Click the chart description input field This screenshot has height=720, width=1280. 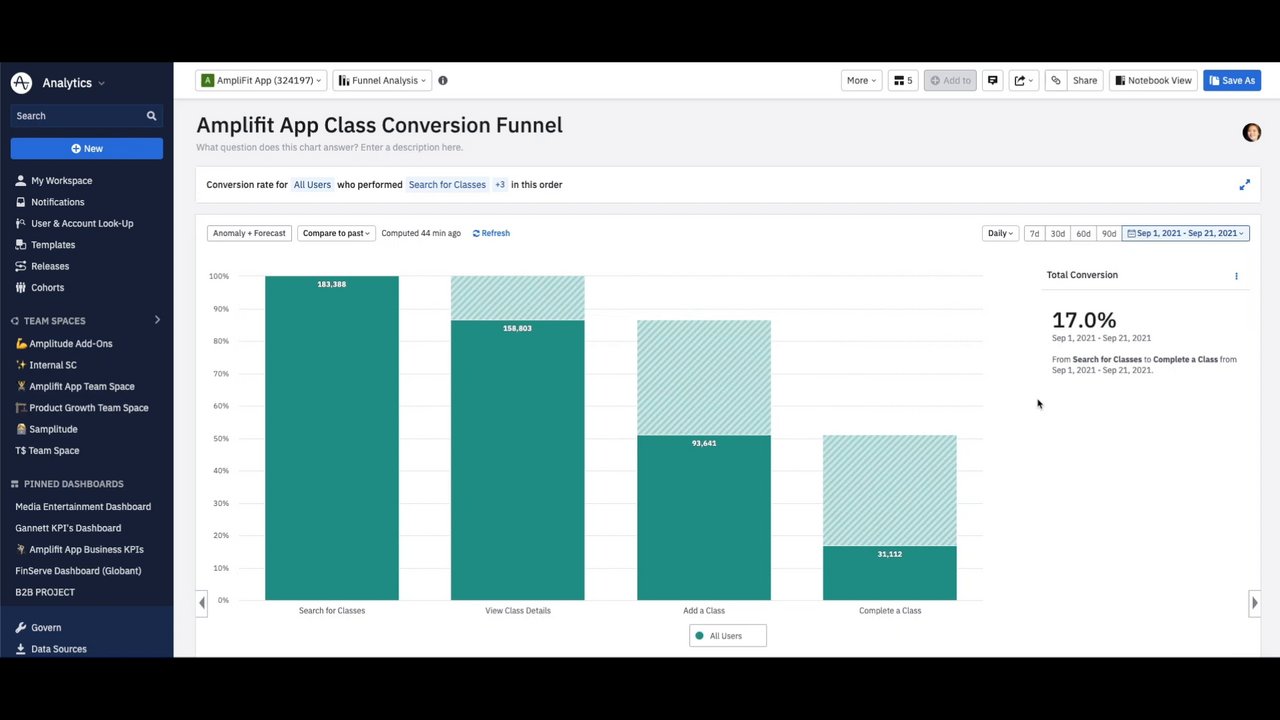coord(329,148)
